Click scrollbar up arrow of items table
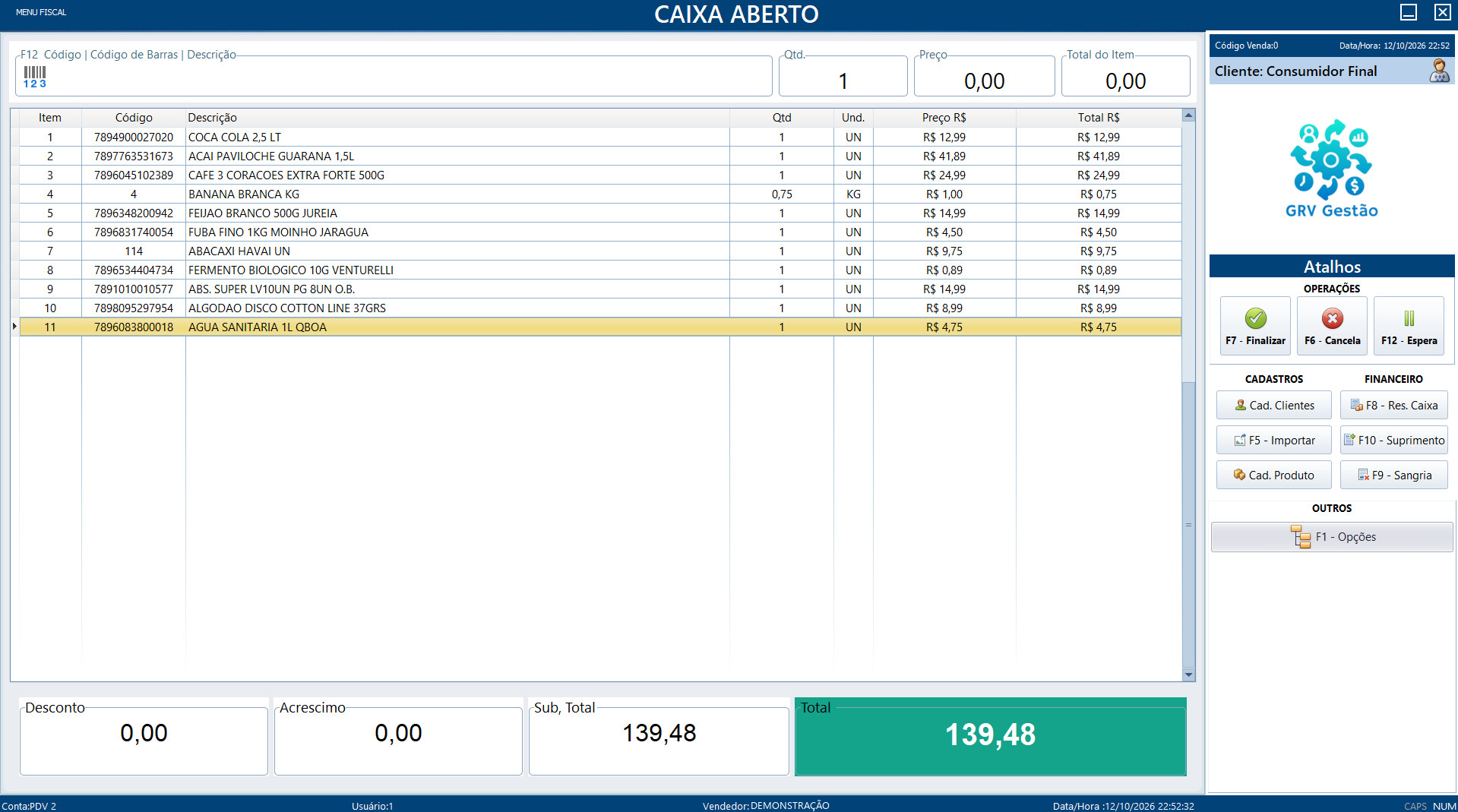Viewport: 1458px width, 812px height. [1188, 115]
